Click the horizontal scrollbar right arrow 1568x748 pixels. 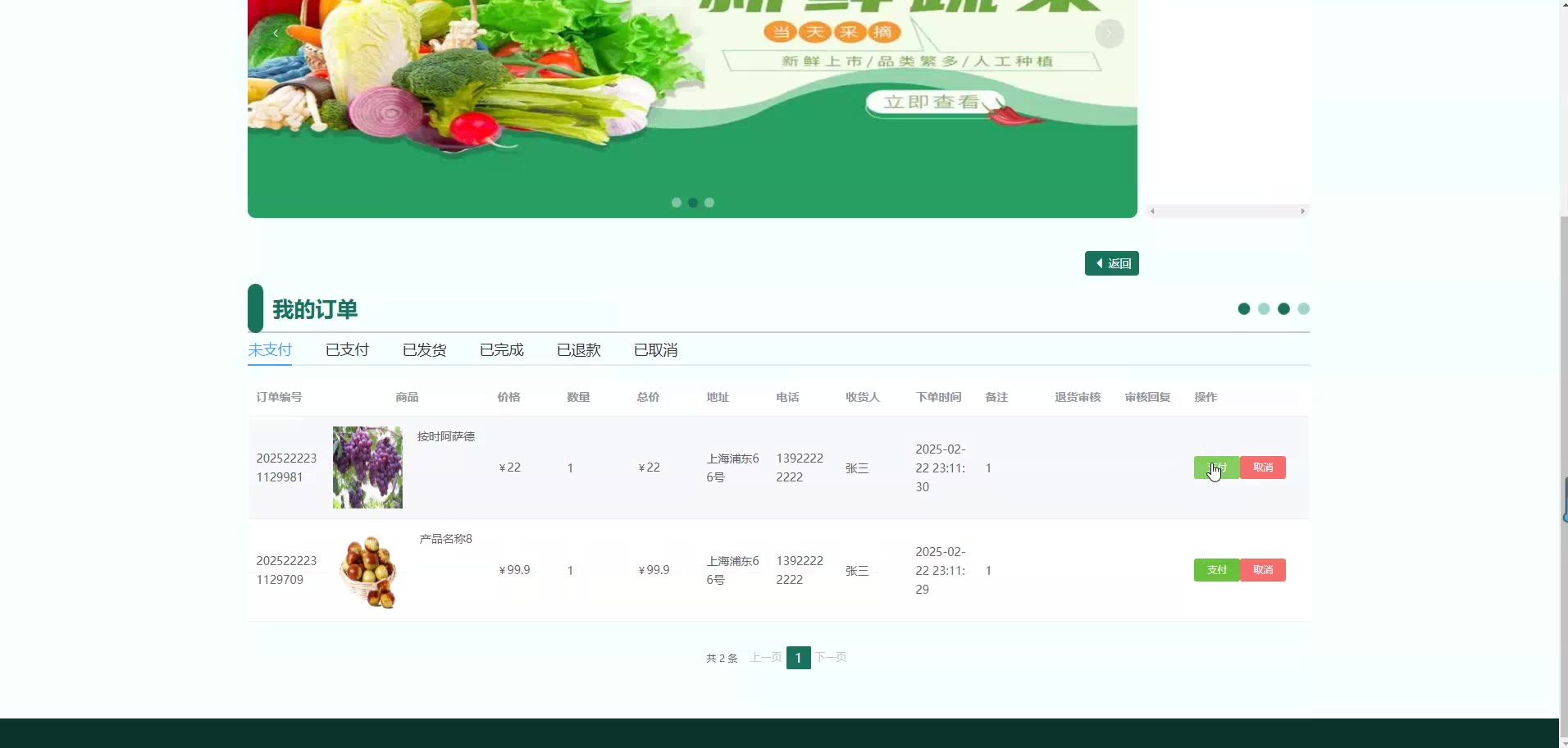click(1302, 212)
